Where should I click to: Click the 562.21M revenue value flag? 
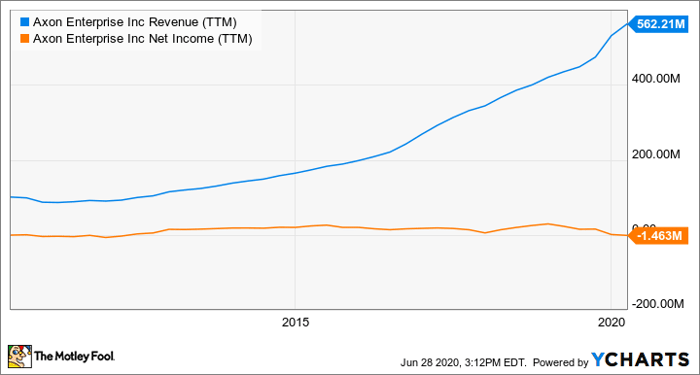point(659,25)
